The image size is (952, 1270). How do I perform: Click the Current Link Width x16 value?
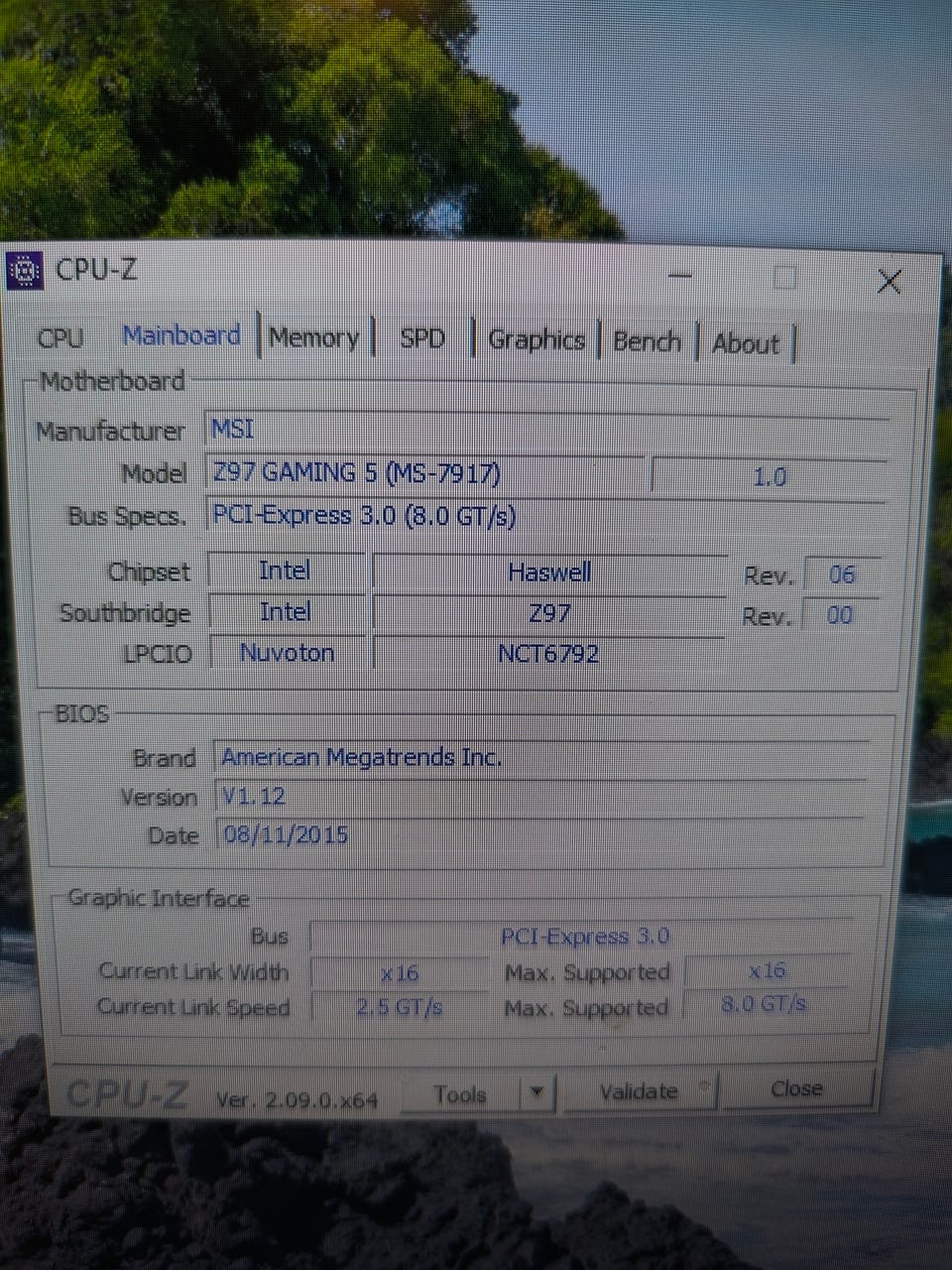tap(400, 973)
